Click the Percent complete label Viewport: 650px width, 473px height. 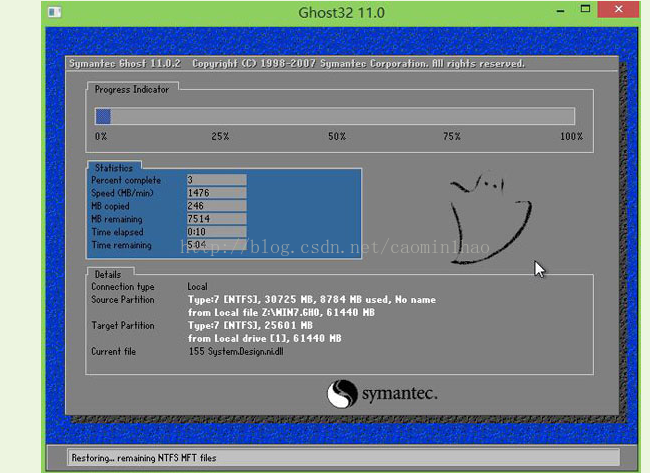coord(126,180)
